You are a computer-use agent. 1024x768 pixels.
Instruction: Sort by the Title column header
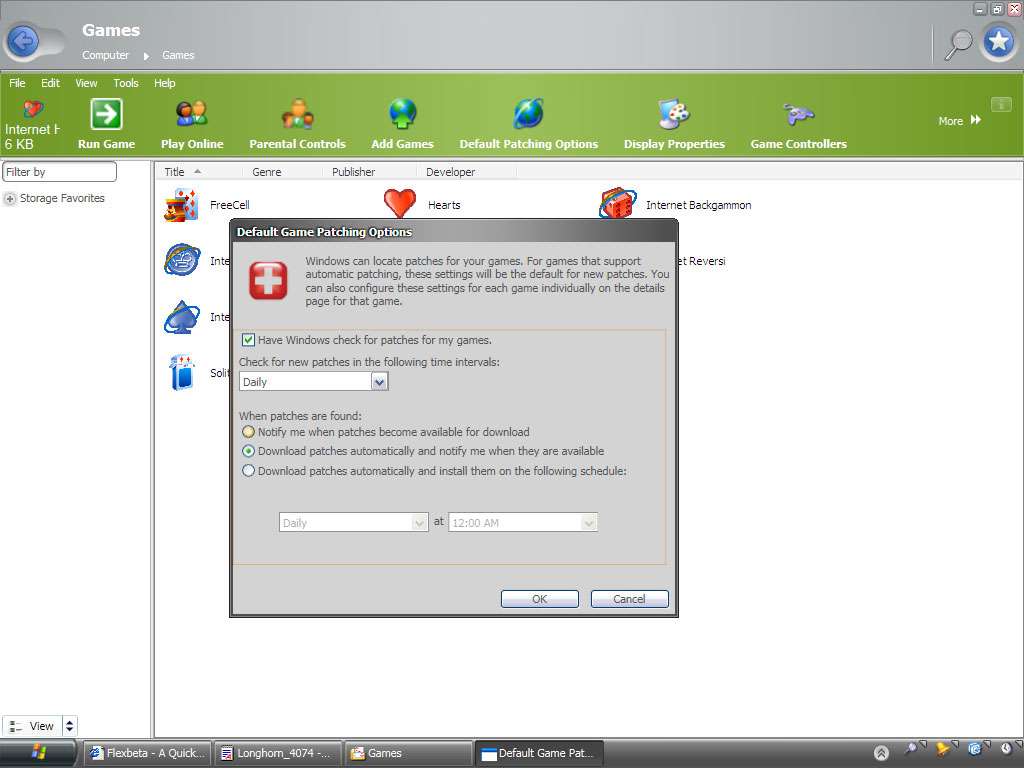(174, 172)
